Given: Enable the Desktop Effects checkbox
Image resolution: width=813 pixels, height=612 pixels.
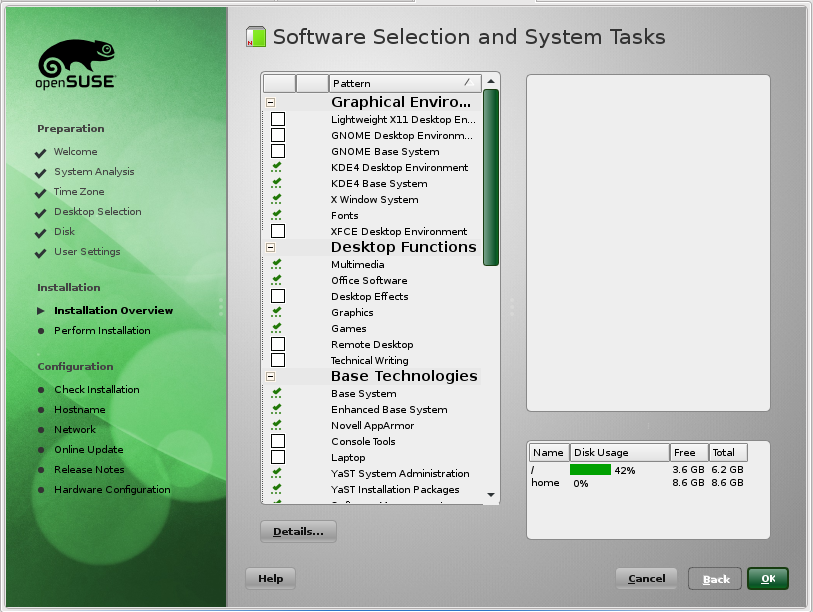Looking at the screenshot, I should point(278,296).
